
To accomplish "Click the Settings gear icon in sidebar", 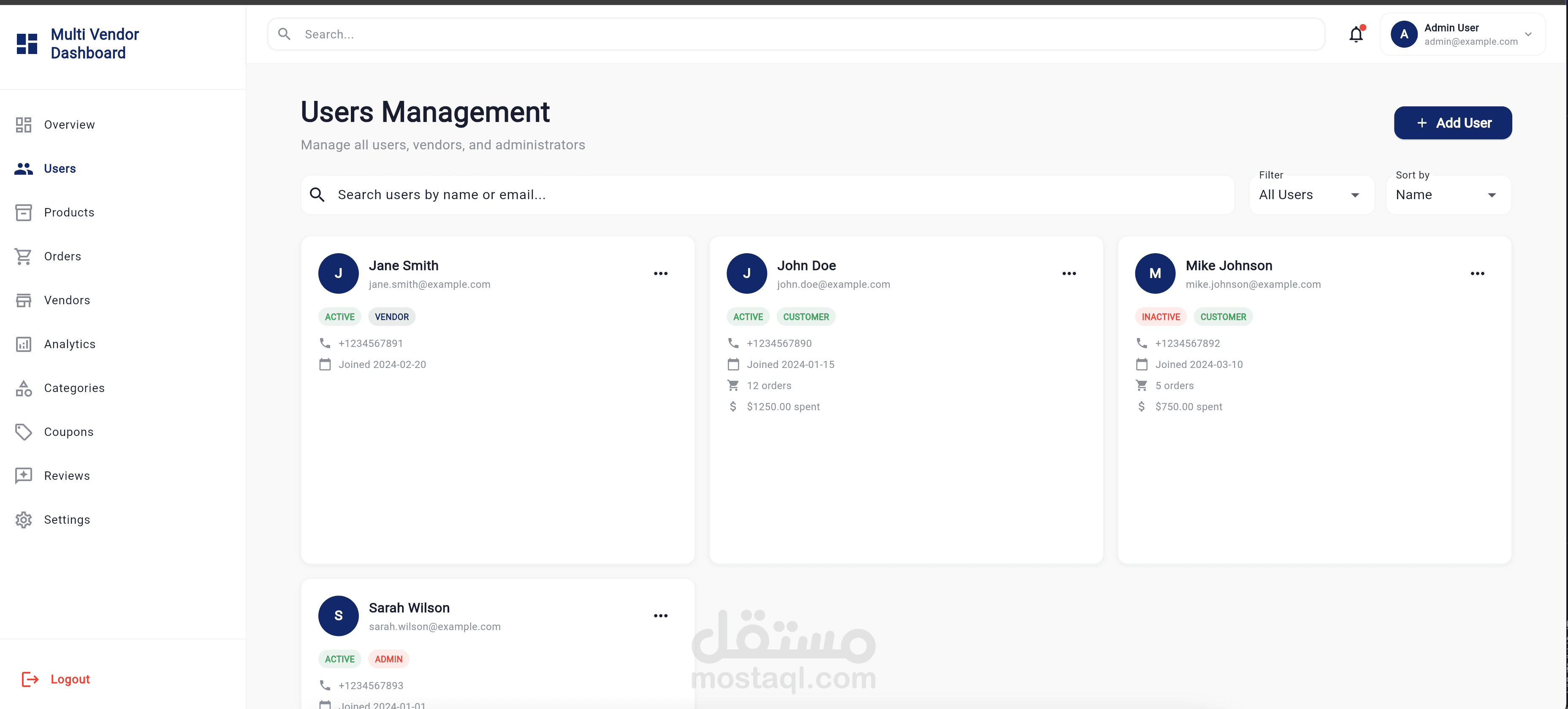I will (24, 520).
